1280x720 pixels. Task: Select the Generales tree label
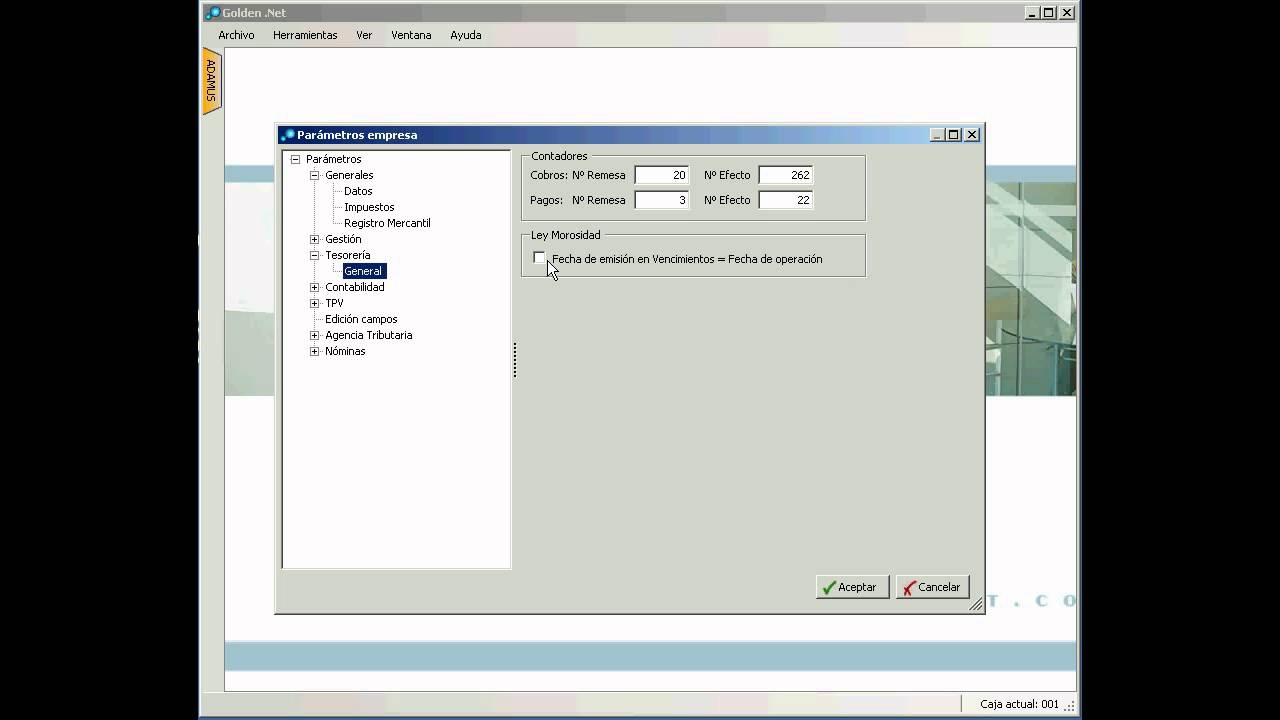(349, 175)
